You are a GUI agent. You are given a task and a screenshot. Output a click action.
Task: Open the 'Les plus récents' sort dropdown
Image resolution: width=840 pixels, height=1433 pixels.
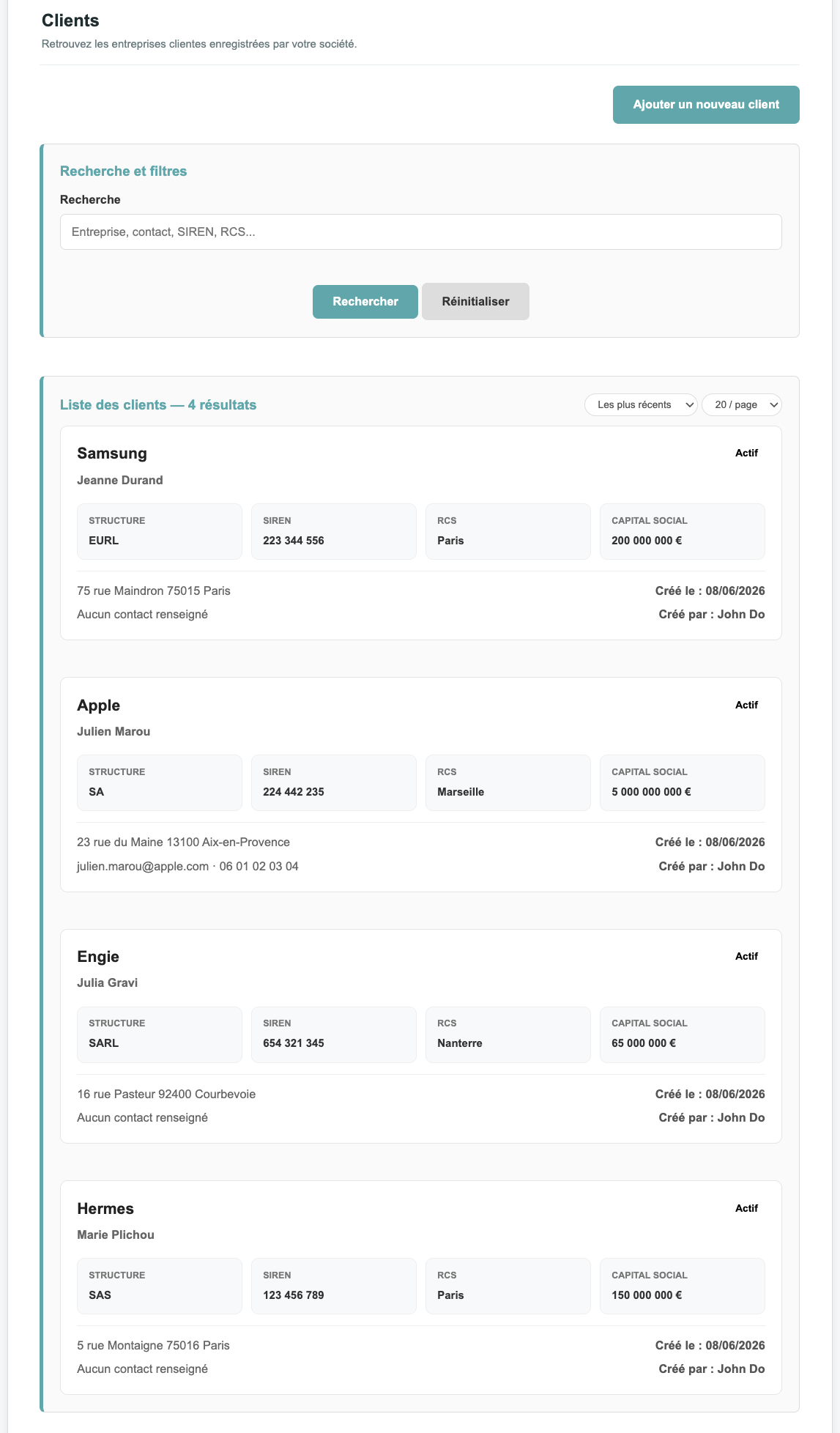641,405
